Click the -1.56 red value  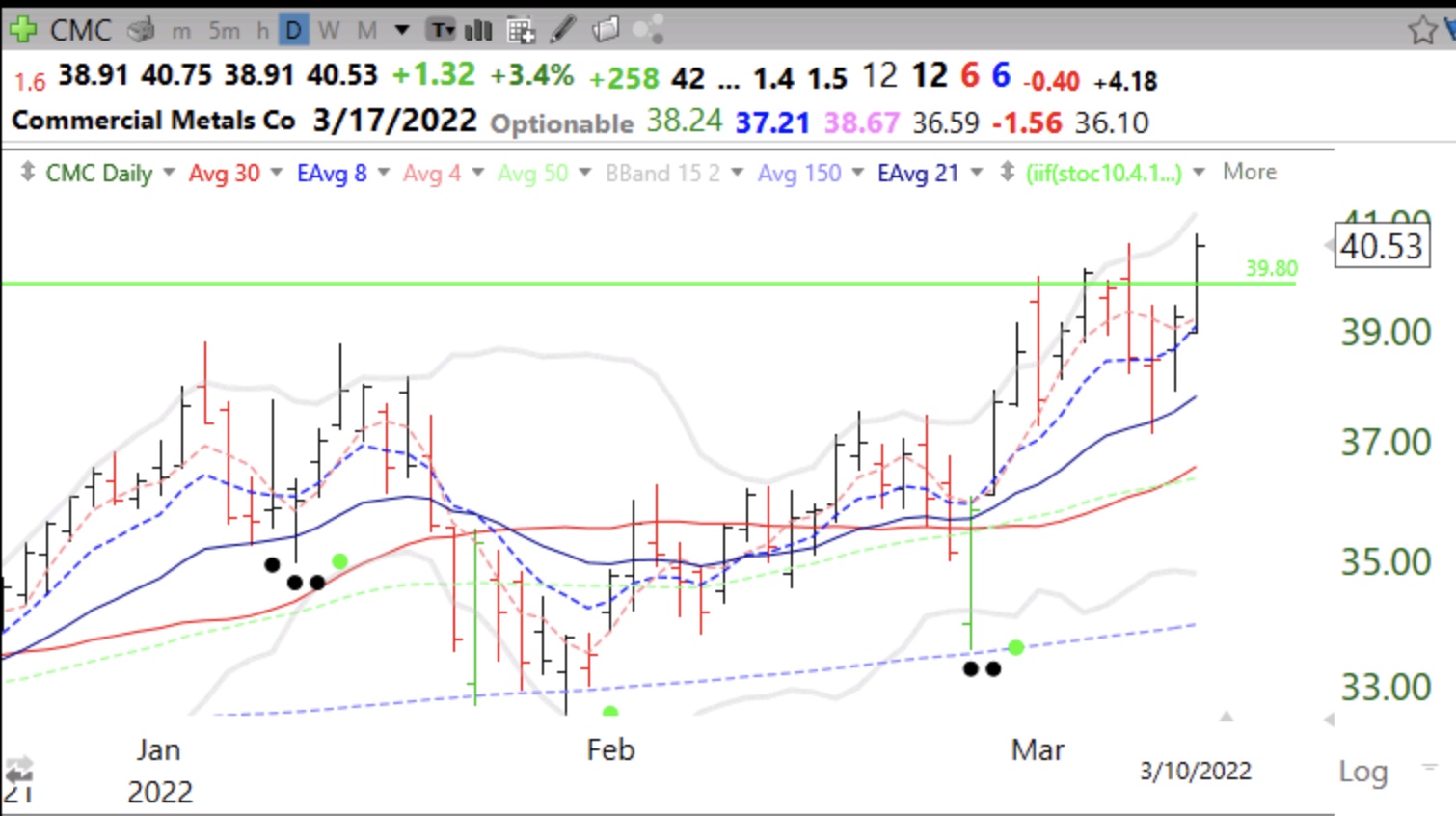pyautogui.click(x=1027, y=122)
